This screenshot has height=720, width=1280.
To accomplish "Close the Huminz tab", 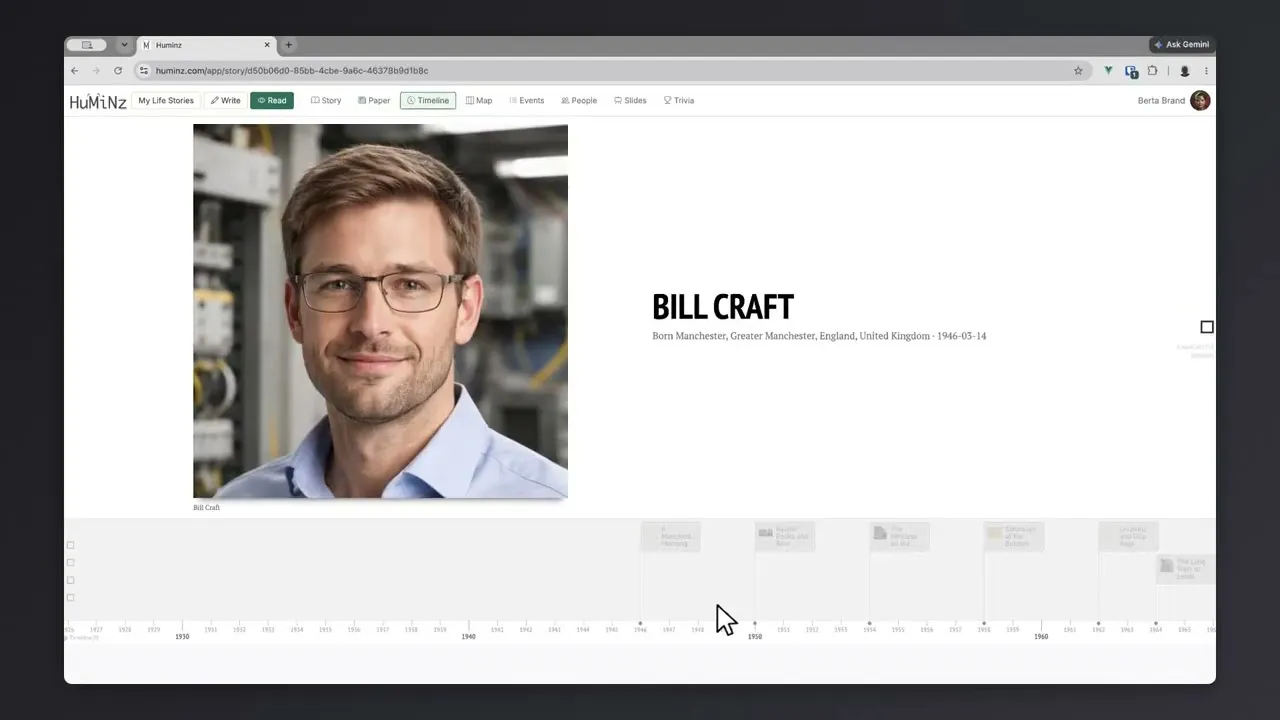I will 267,45.
